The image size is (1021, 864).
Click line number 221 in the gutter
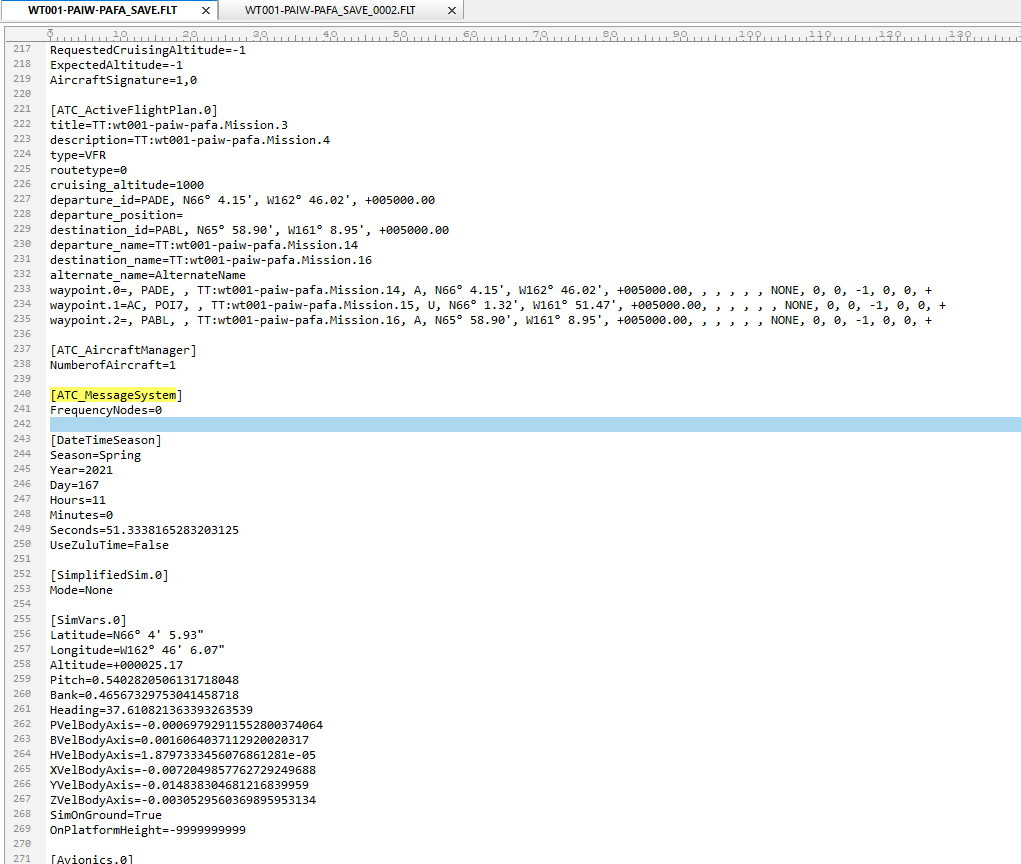point(22,109)
